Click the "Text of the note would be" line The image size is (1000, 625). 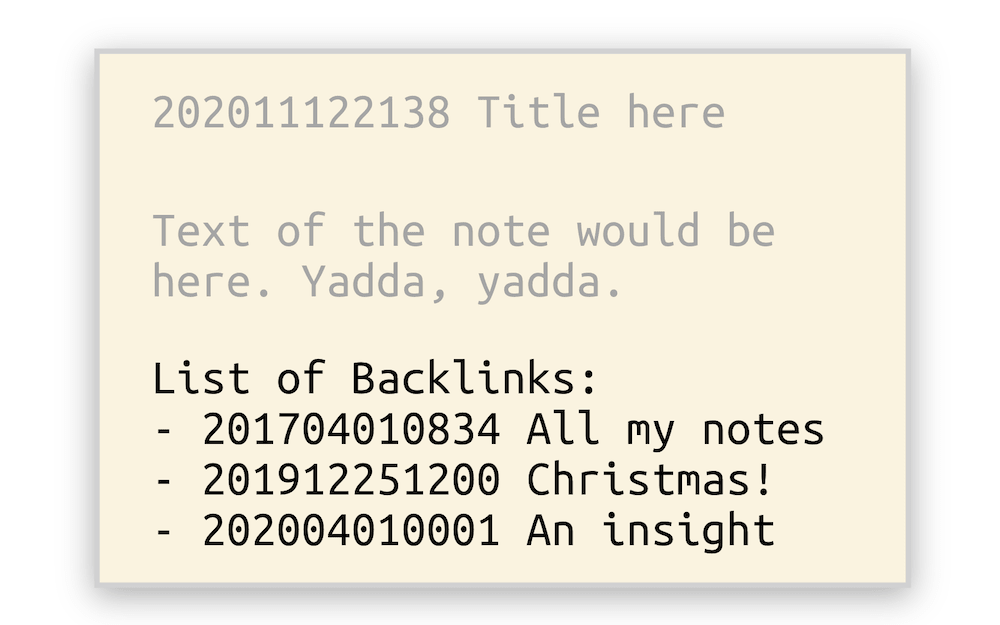click(464, 230)
